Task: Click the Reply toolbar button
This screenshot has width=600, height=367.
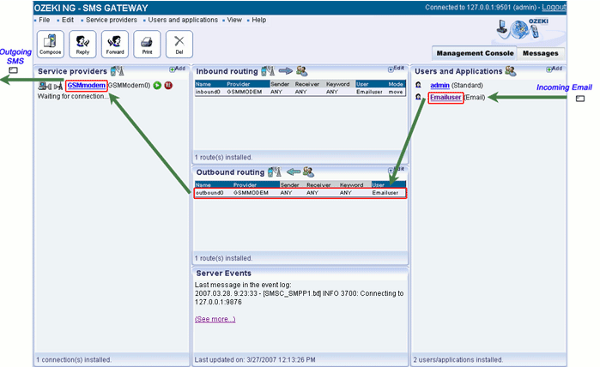Action: point(82,44)
